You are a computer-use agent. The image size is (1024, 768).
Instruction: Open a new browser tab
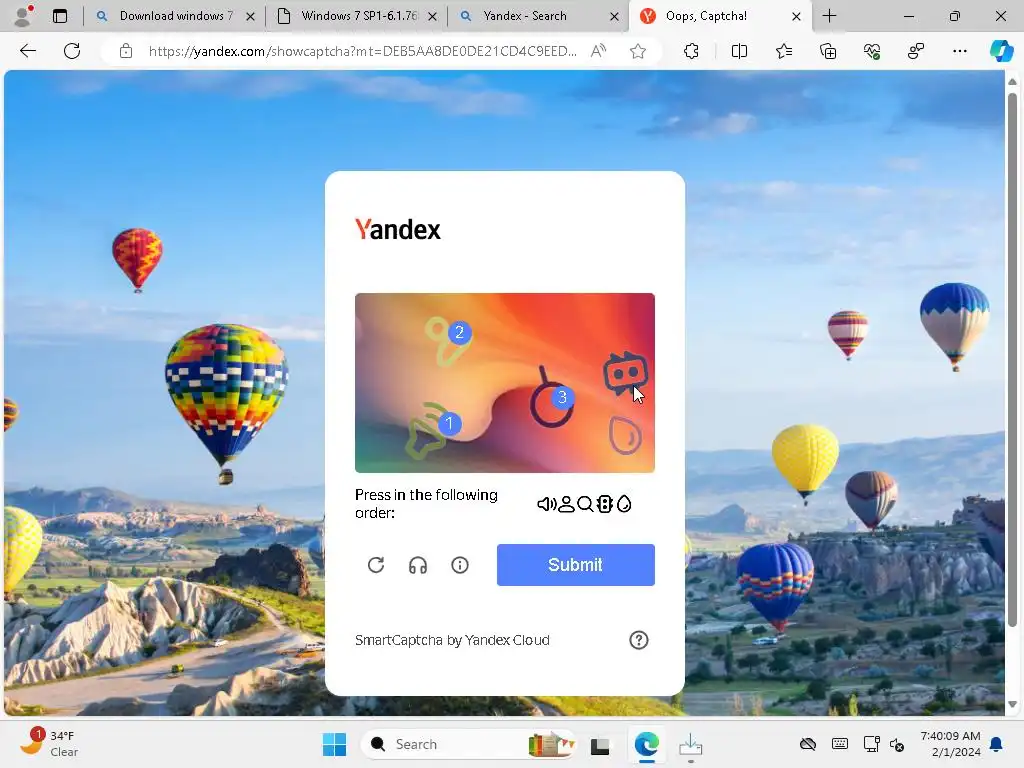point(829,16)
